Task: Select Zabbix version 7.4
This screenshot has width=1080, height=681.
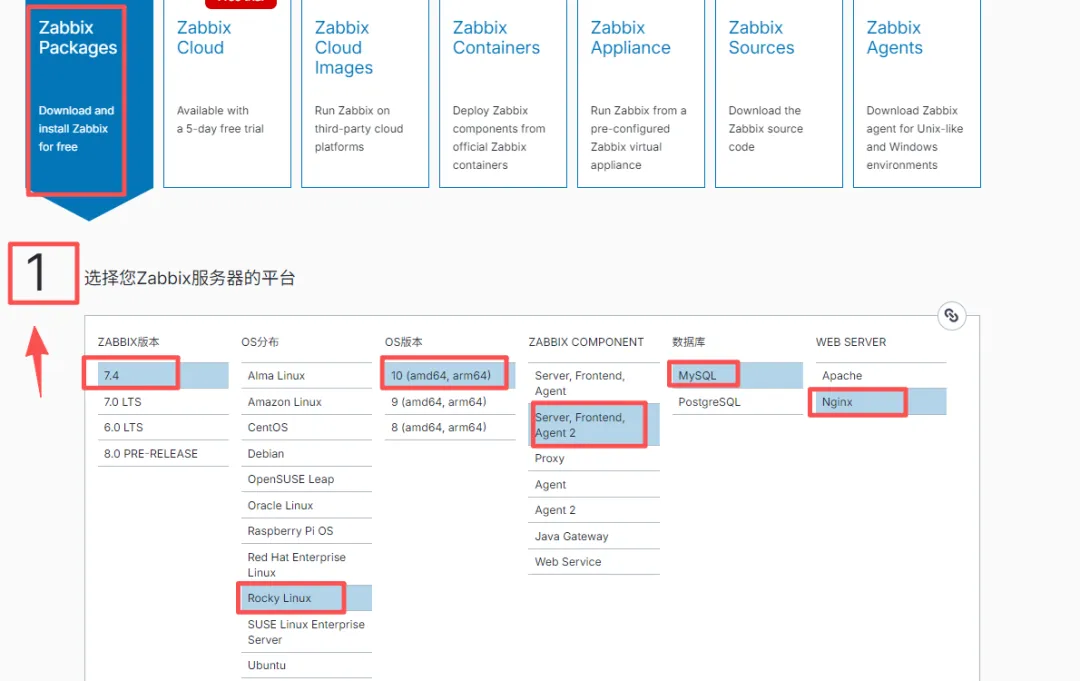Action: (163, 375)
